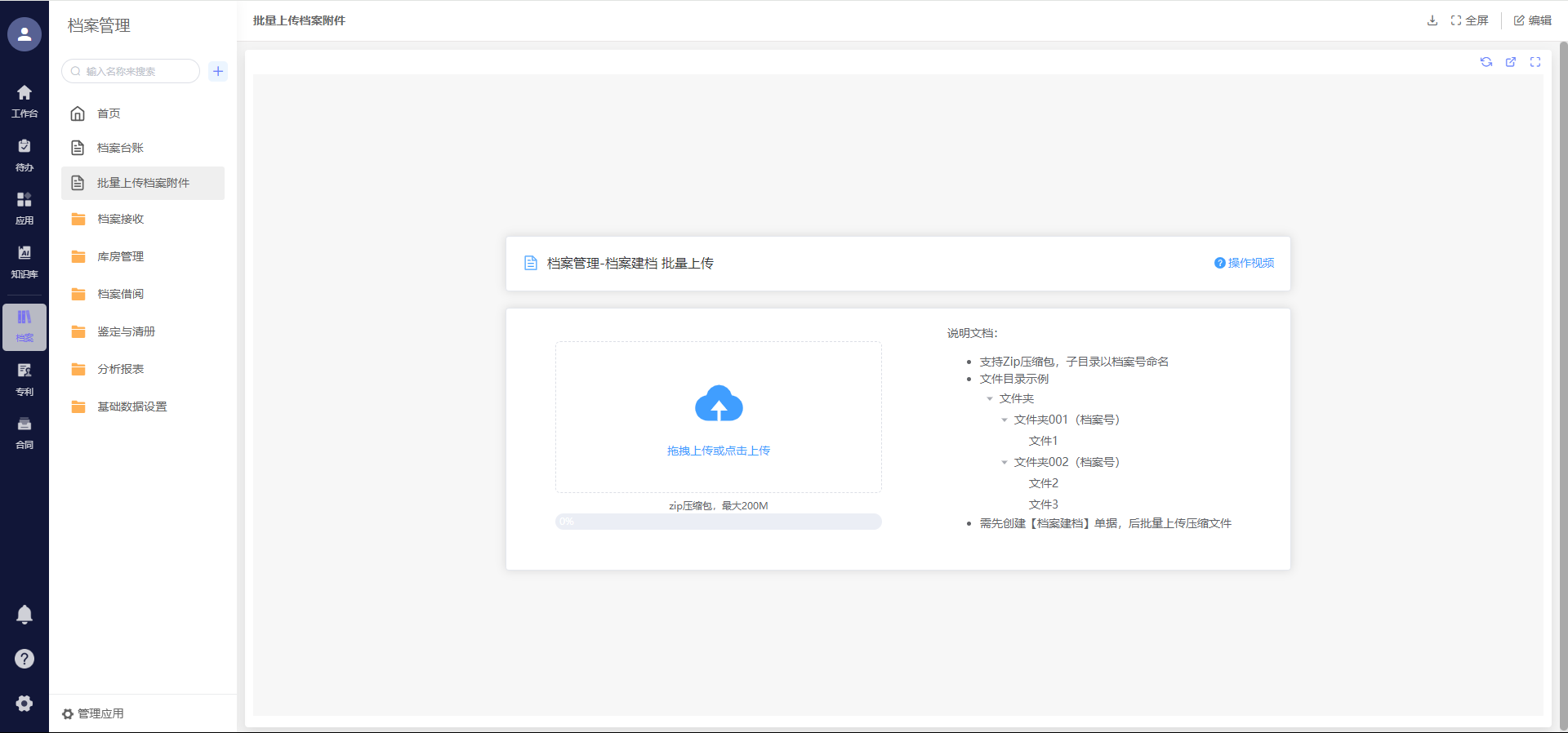Open the 工作台 home icon in left rail
1568x733 pixels.
point(24,100)
